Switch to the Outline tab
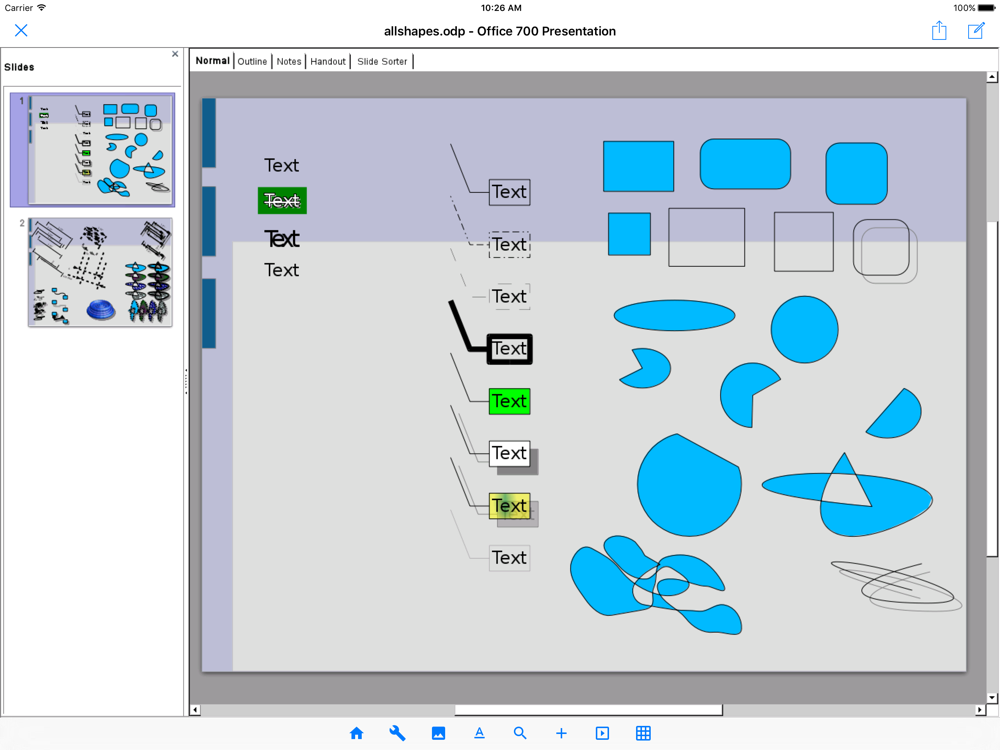Screen dimensions: 1000x750 click(x=253, y=61)
